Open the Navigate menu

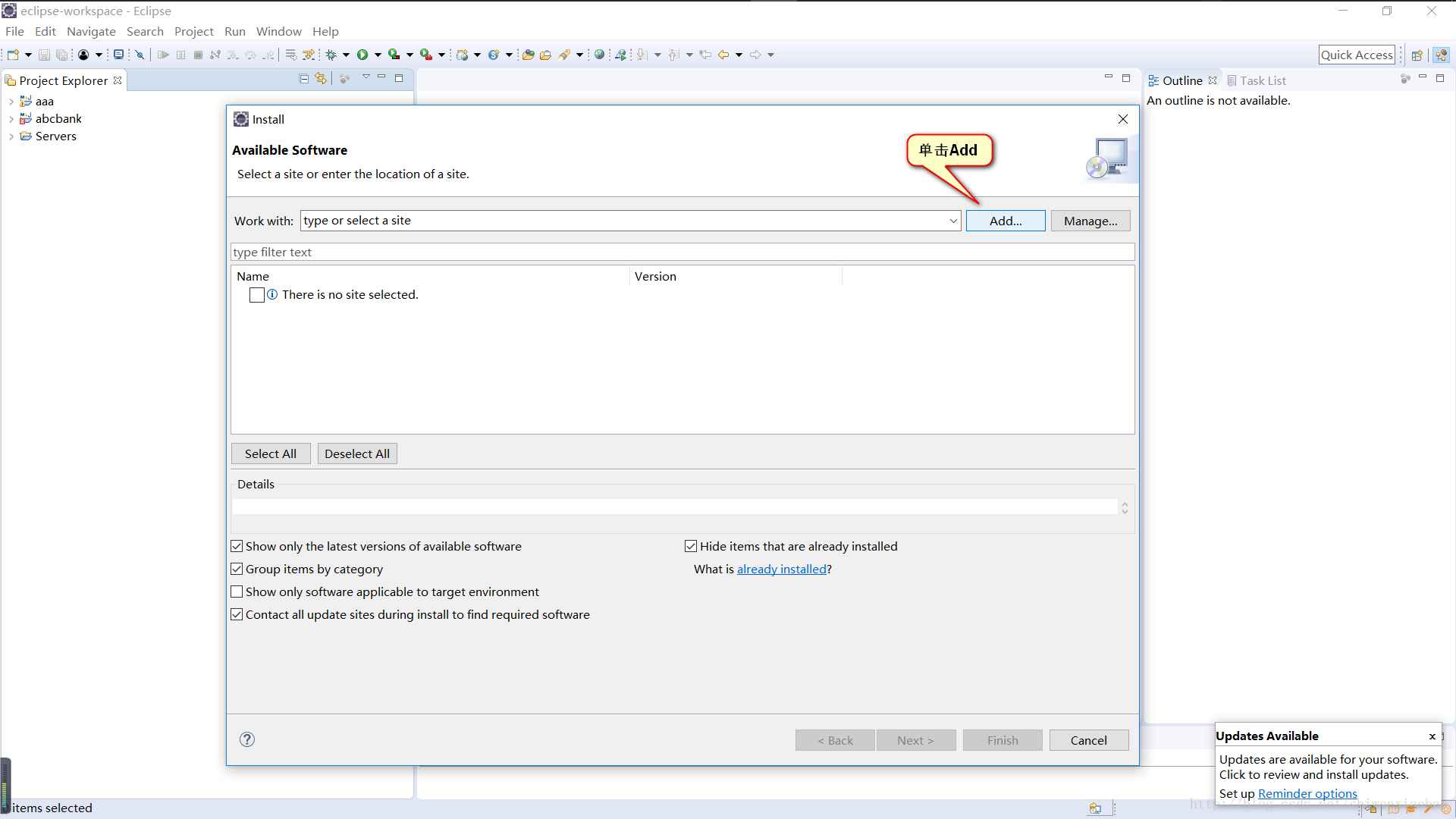pyautogui.click(x=91, y=31)
